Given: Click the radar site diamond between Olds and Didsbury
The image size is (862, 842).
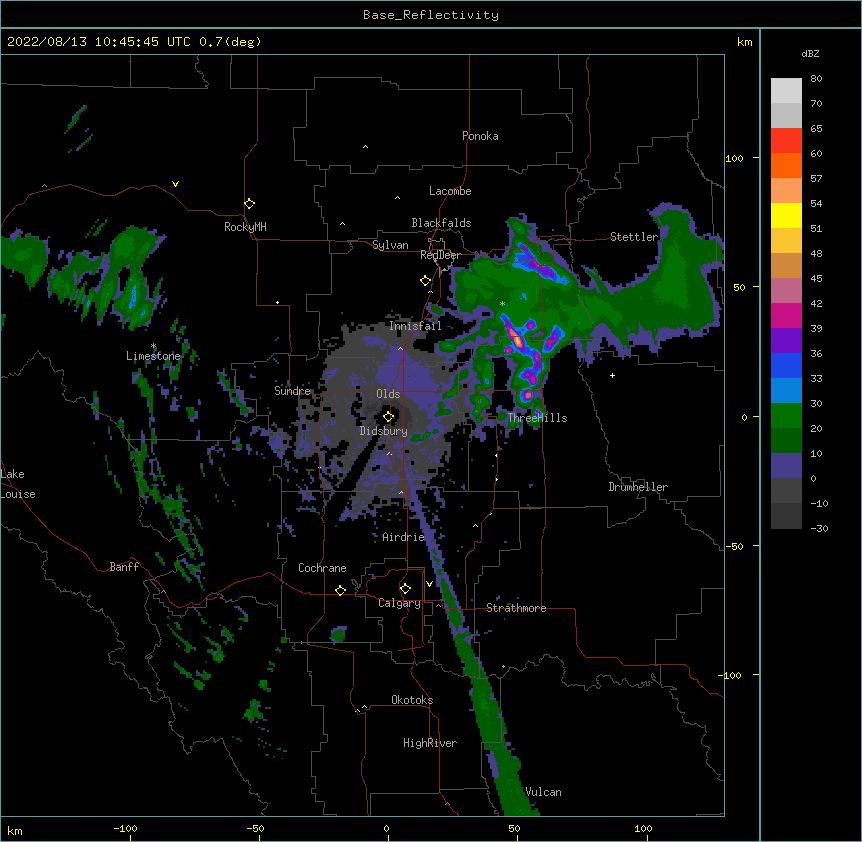Looking at the screenshot, I should (388, 417).
